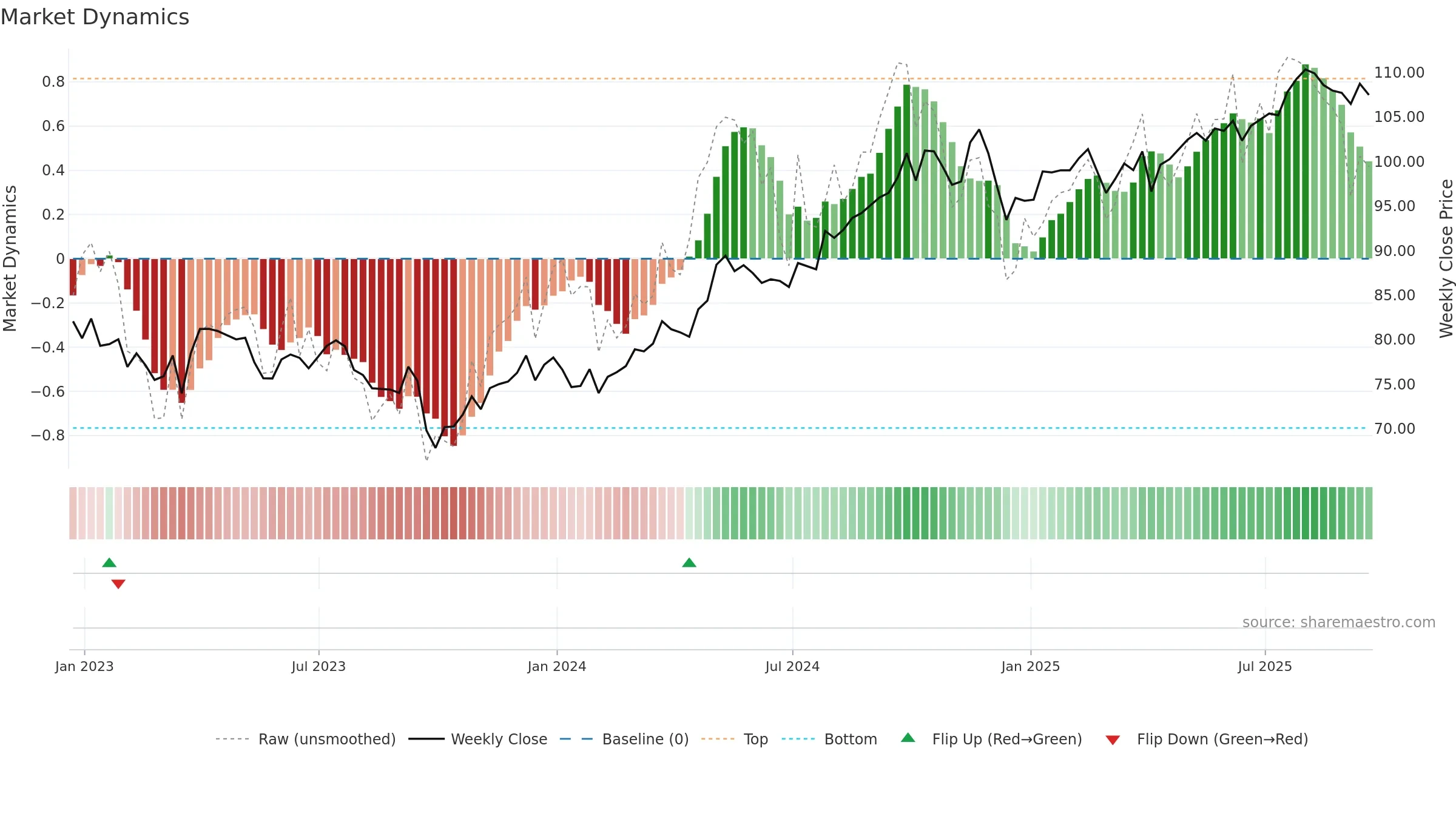The height and width of the screenshot is (819, 1456).
Task: Click the green flip-up triangle near April 2024
Action: tap(689, 563)
